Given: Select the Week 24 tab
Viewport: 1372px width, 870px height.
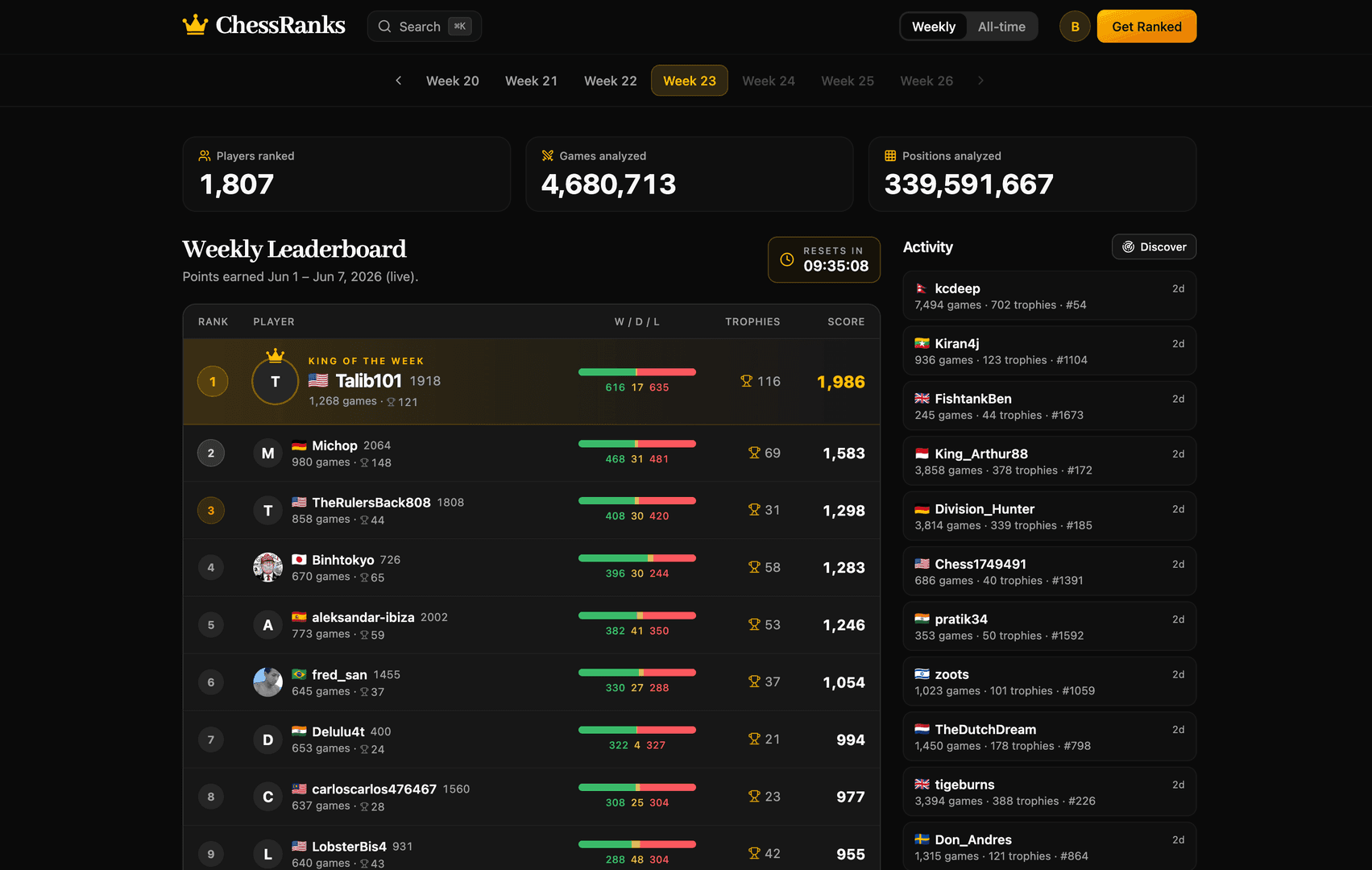Looking at the screenshot, I should [x=769, y=81].
